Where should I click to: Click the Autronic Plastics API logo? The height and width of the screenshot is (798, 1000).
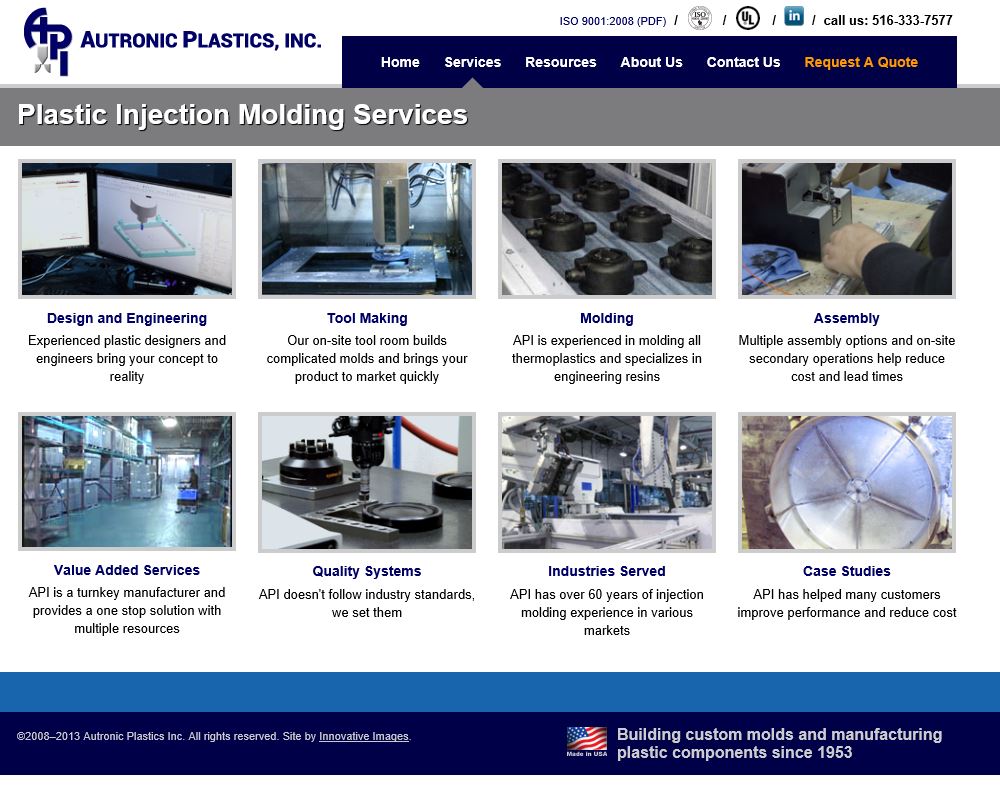coord(170,40)
